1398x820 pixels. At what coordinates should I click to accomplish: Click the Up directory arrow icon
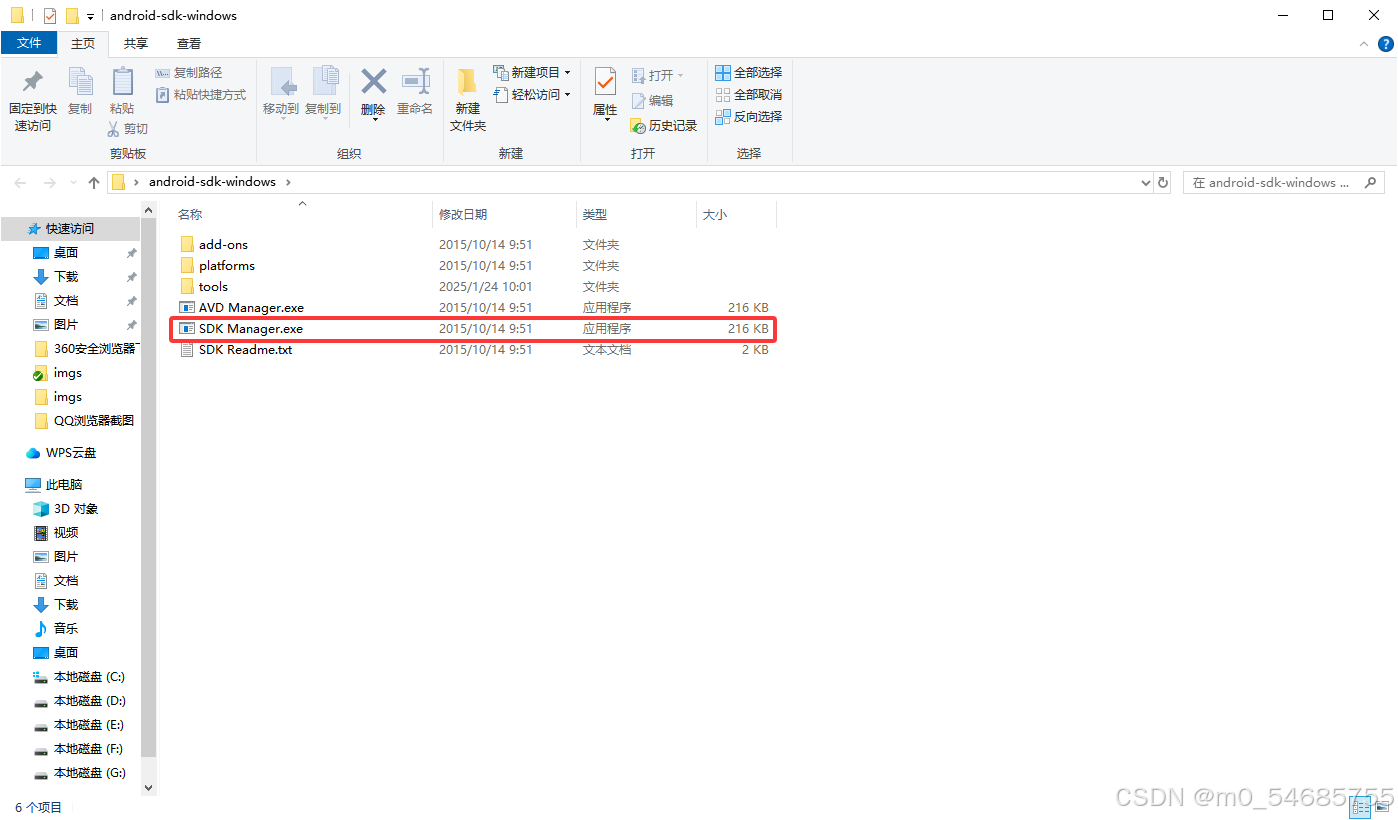(x=94, y=183)
